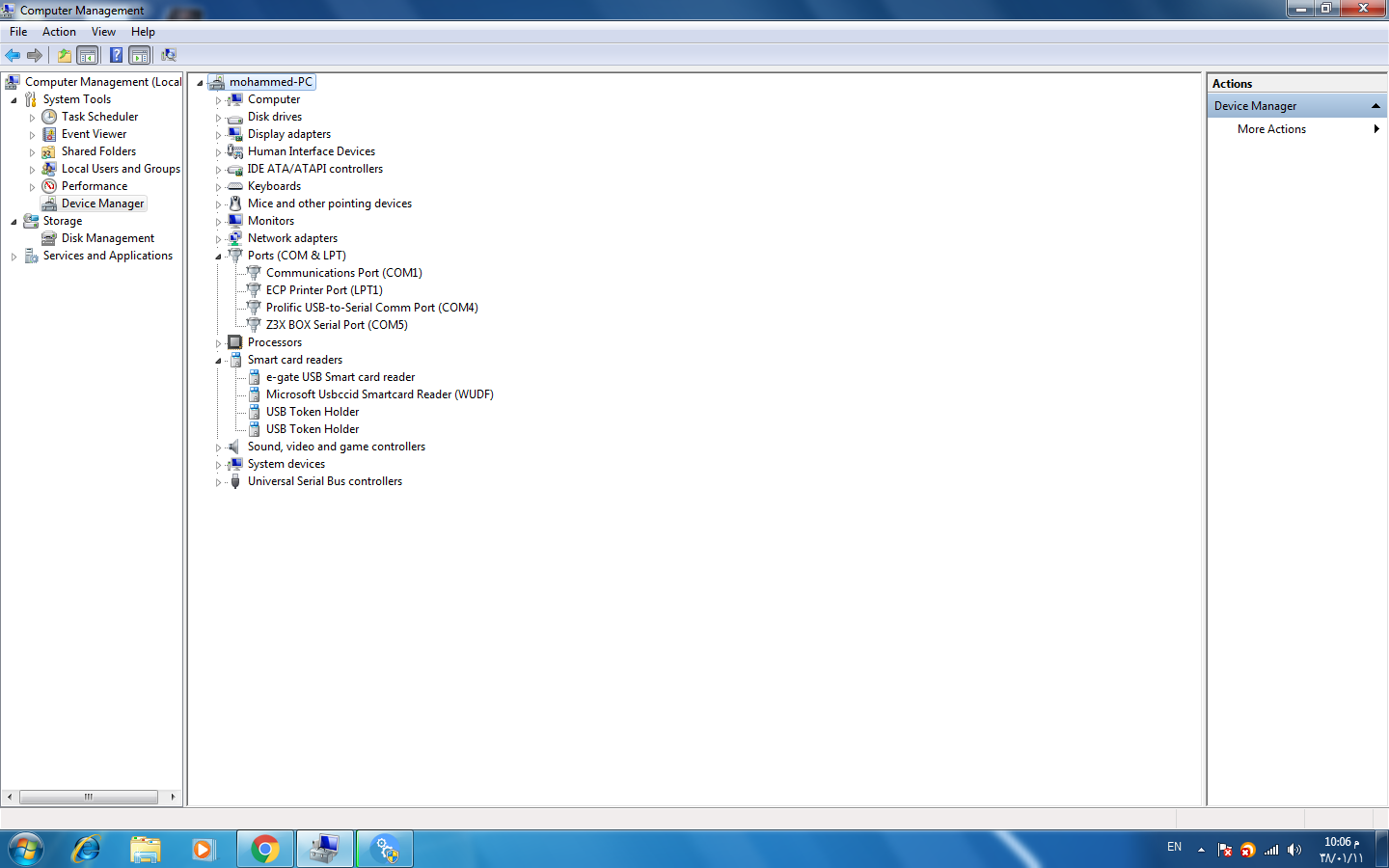Open the Action menu

point(59,32)
